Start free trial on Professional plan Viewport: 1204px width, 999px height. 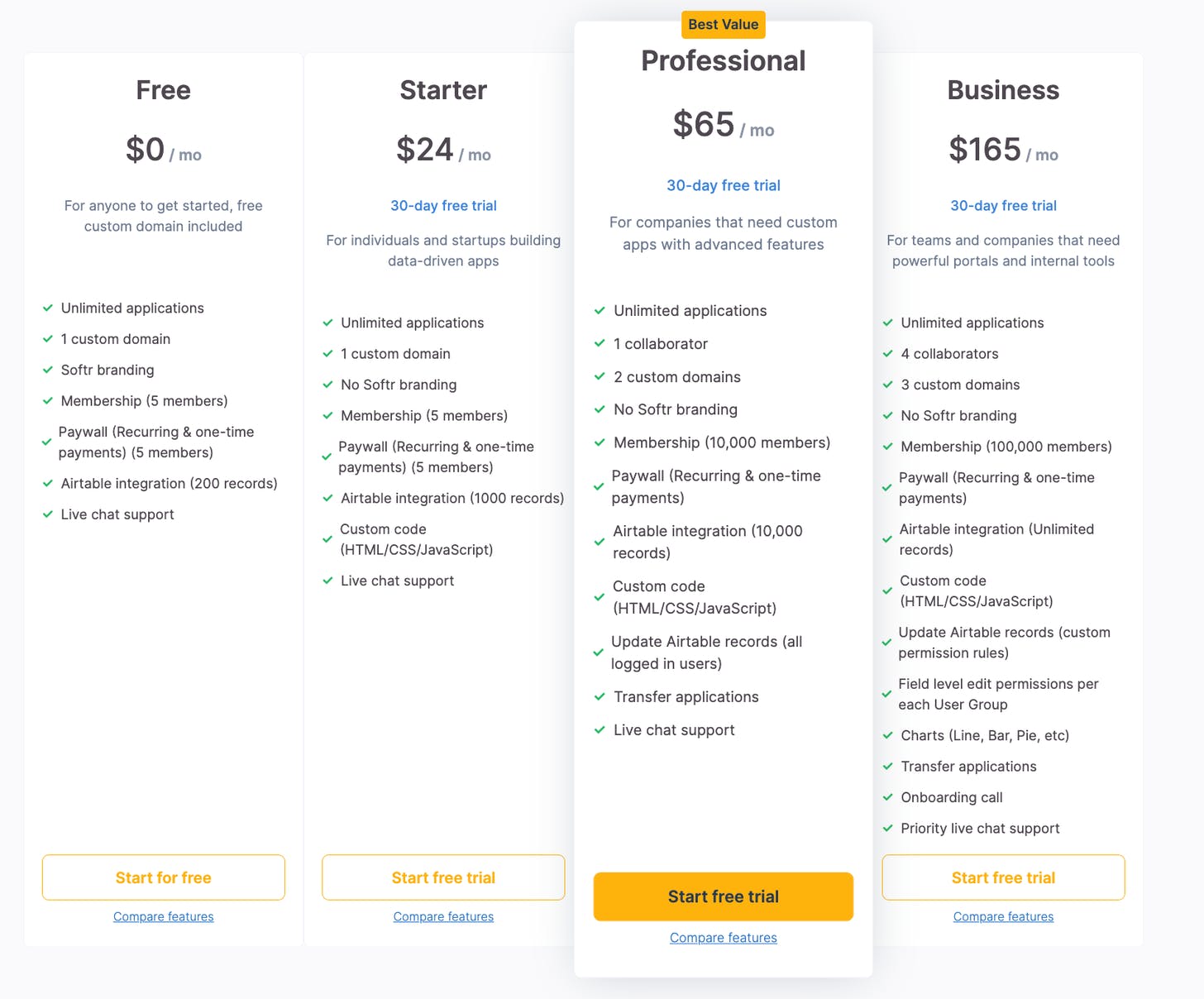pyautogui.click(x=724, y=896)
